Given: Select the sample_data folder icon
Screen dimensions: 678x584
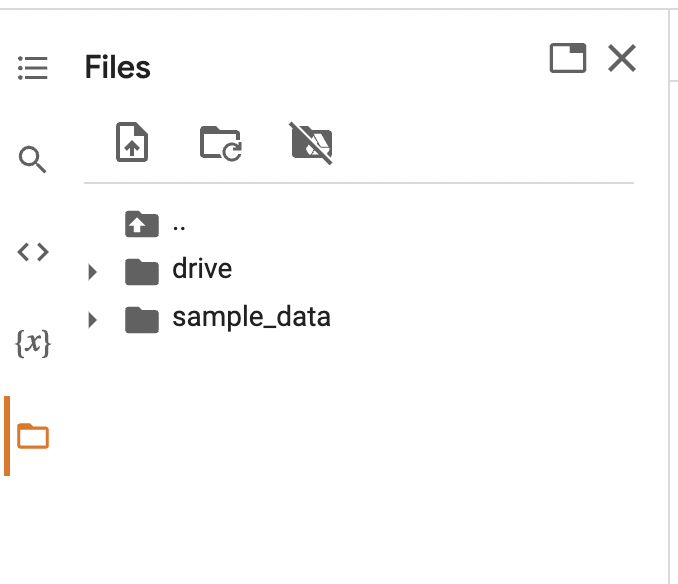Looking at the screenshot, I should (x=142, y=319).
